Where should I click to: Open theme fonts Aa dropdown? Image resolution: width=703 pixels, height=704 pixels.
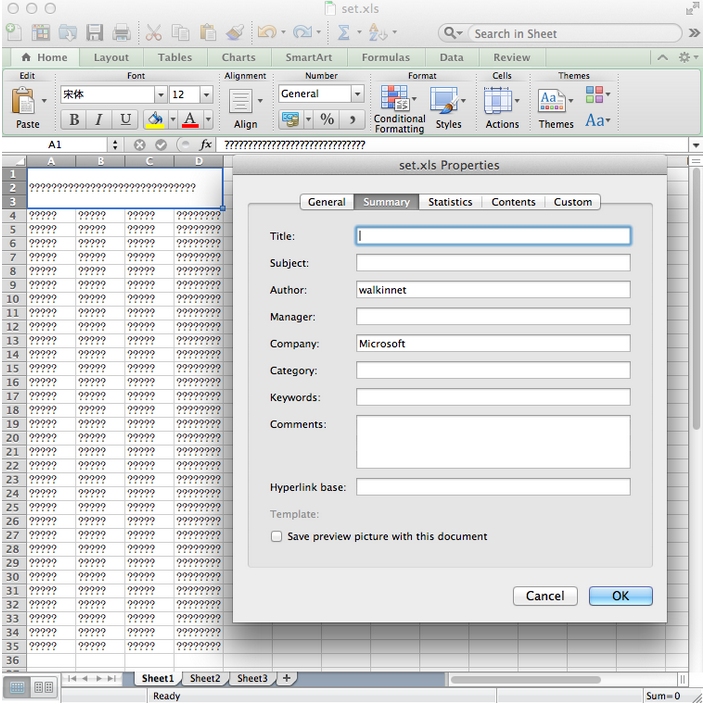[x=598, y=120]
